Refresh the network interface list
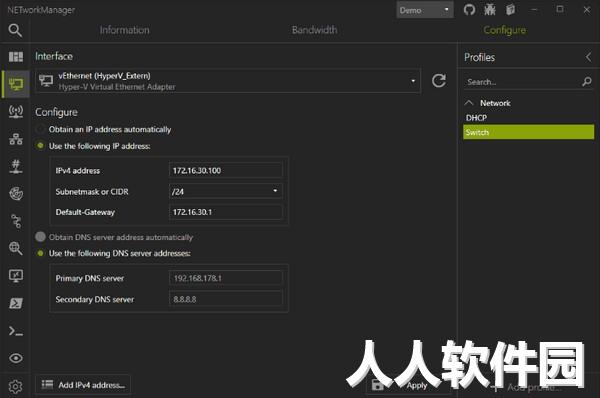This screenshot has width=600, height=398. pos(439,81)
